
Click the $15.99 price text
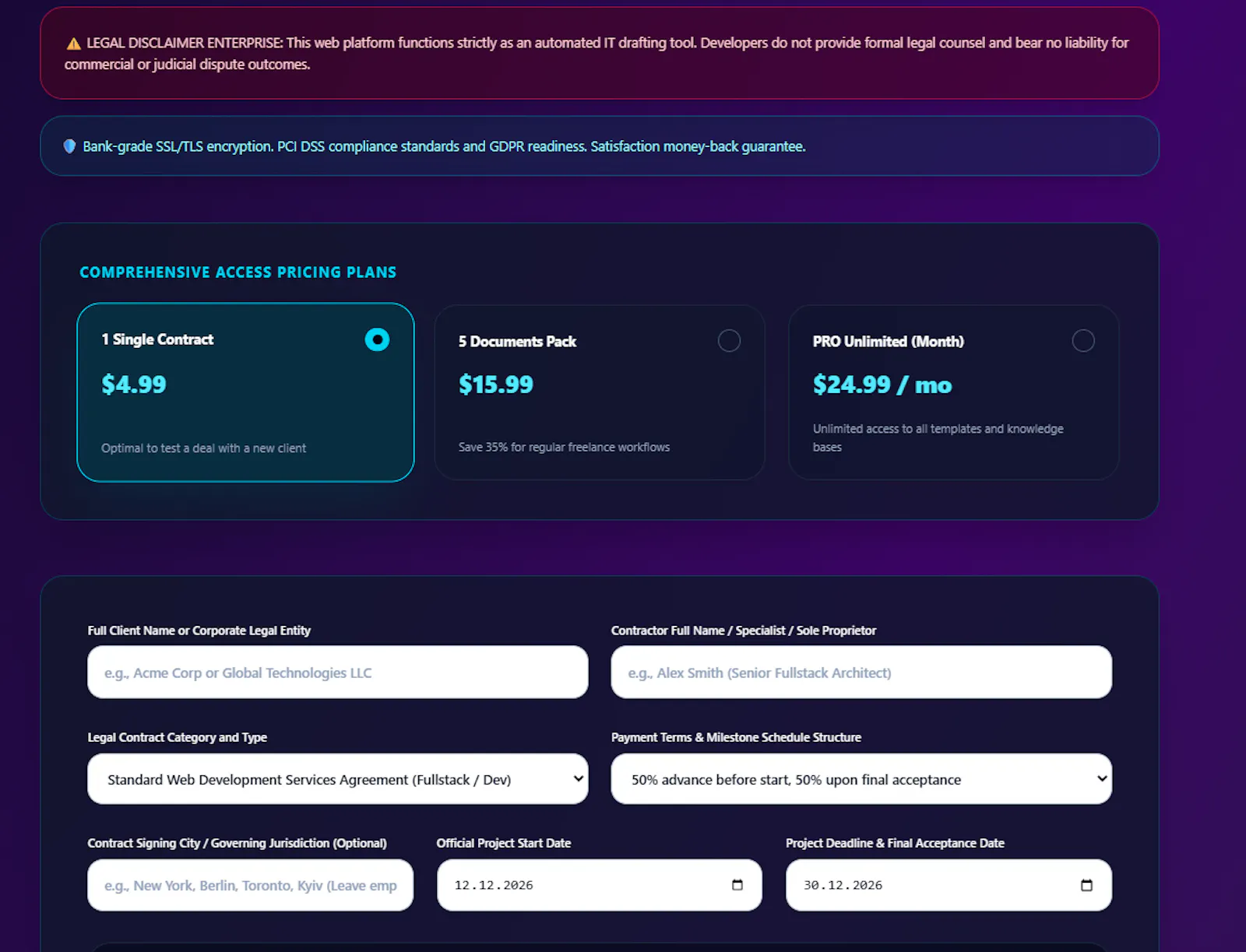pyautogui.click(x=495, y=385)
